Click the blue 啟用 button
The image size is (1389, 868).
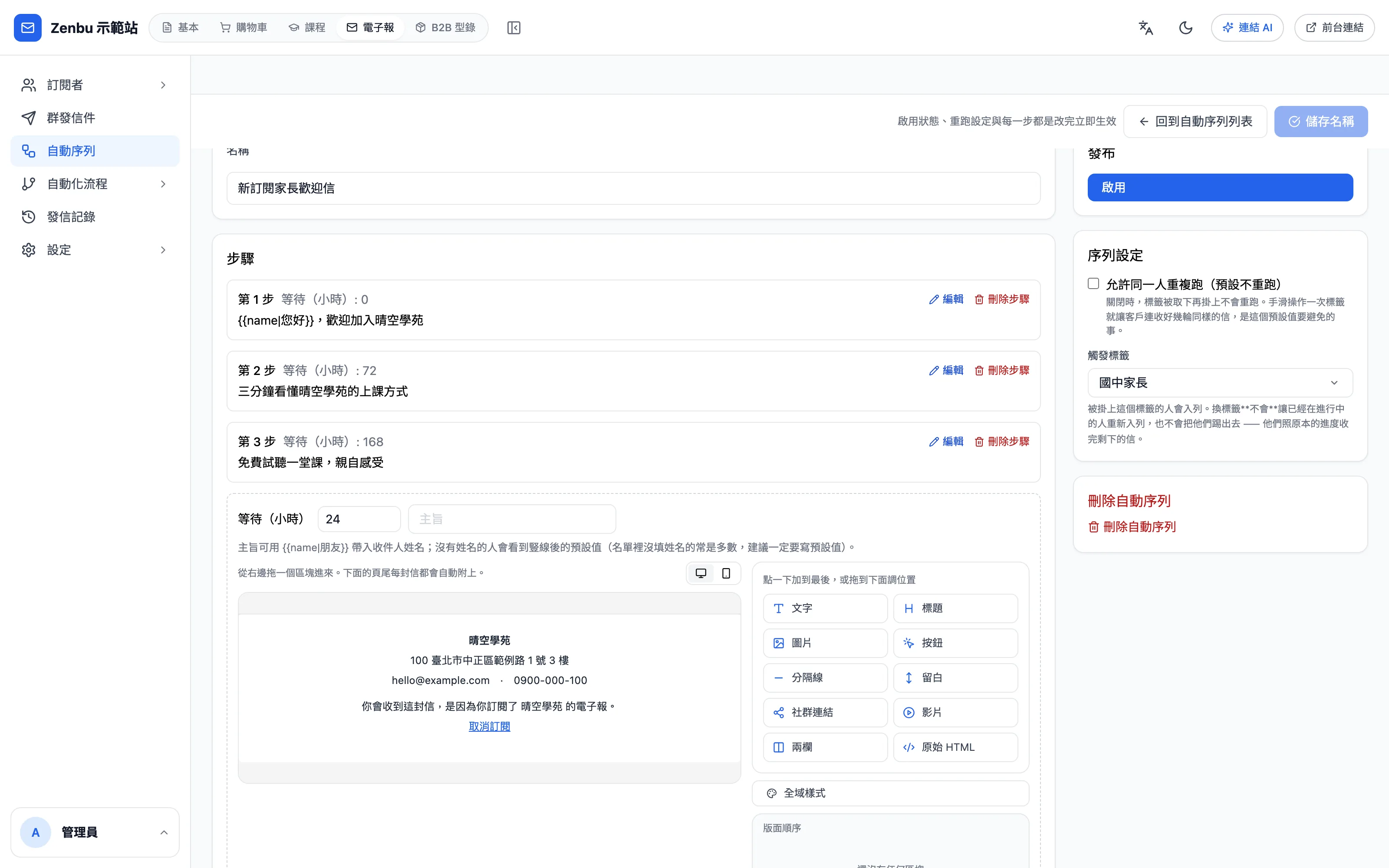(x=1220, y=187)
